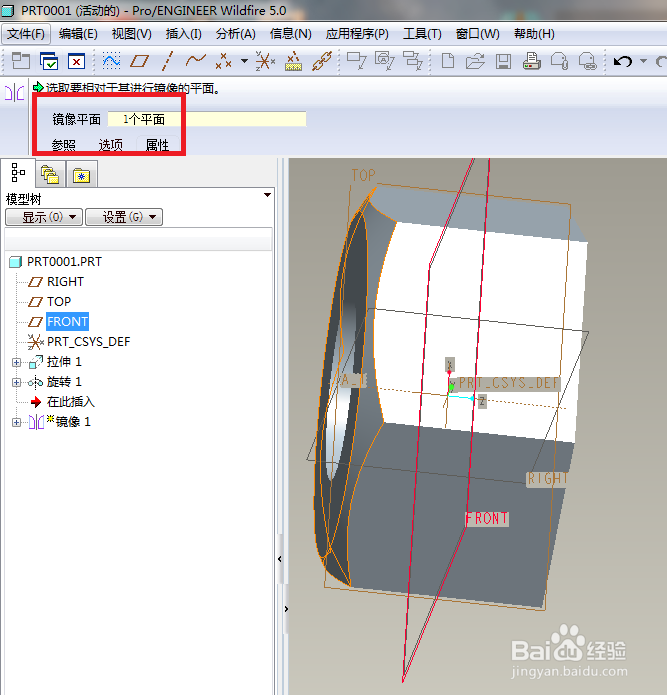Image resolution: width=667 pixels, height=695 pixels.
Task: Open a file using the folder icon
Action: tap(475, 61)
